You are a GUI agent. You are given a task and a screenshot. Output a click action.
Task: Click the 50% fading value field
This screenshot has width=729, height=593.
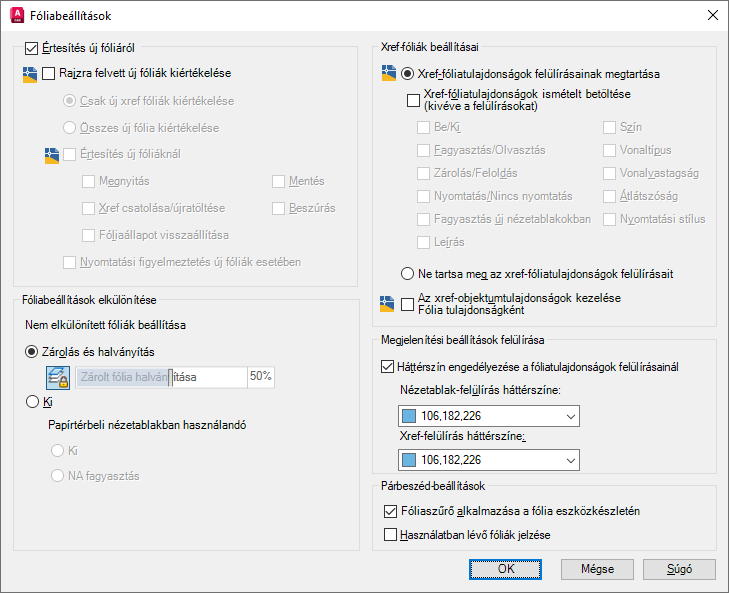[x=261, y=377]
